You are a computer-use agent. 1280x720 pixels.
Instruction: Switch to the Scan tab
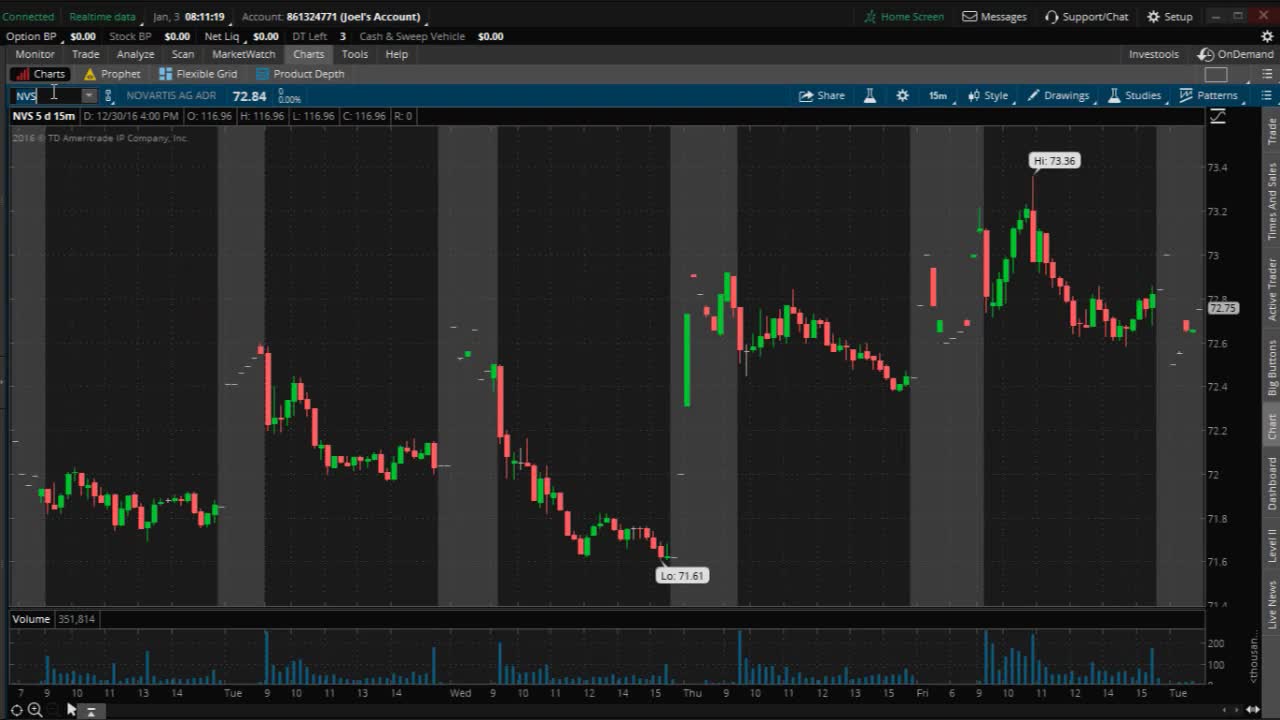pyautogui.click(x=183, y=54)
